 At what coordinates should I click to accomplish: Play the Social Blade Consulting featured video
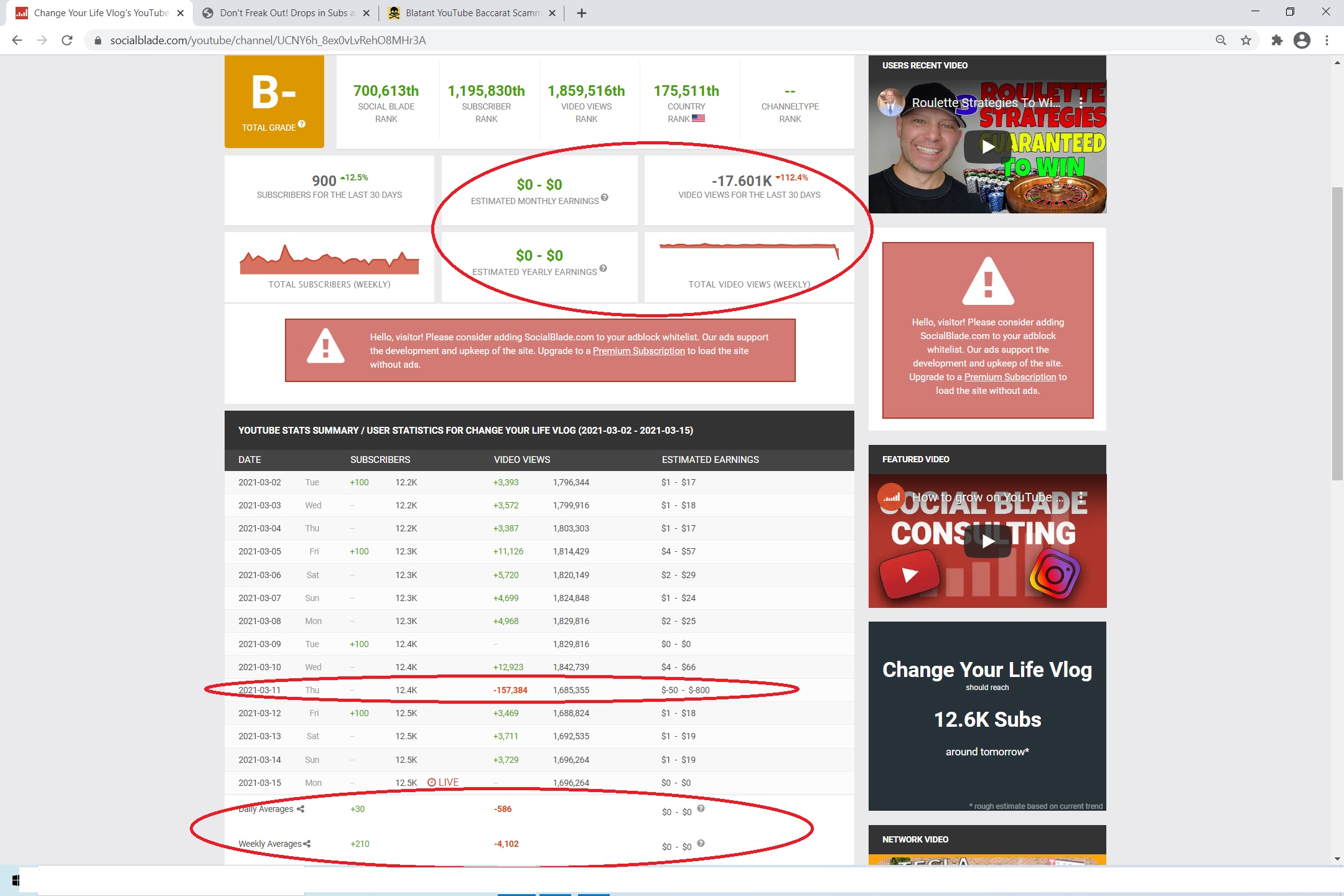point(987,541)
